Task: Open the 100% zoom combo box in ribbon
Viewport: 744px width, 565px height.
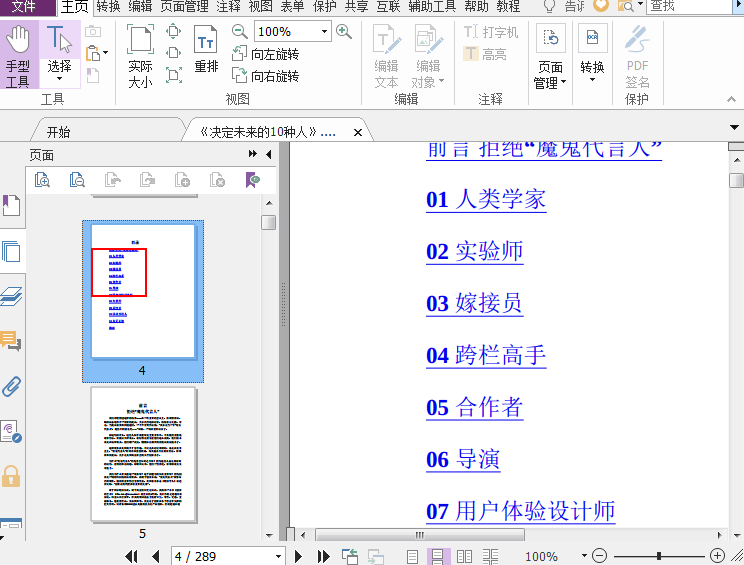Action: (325, 32)
